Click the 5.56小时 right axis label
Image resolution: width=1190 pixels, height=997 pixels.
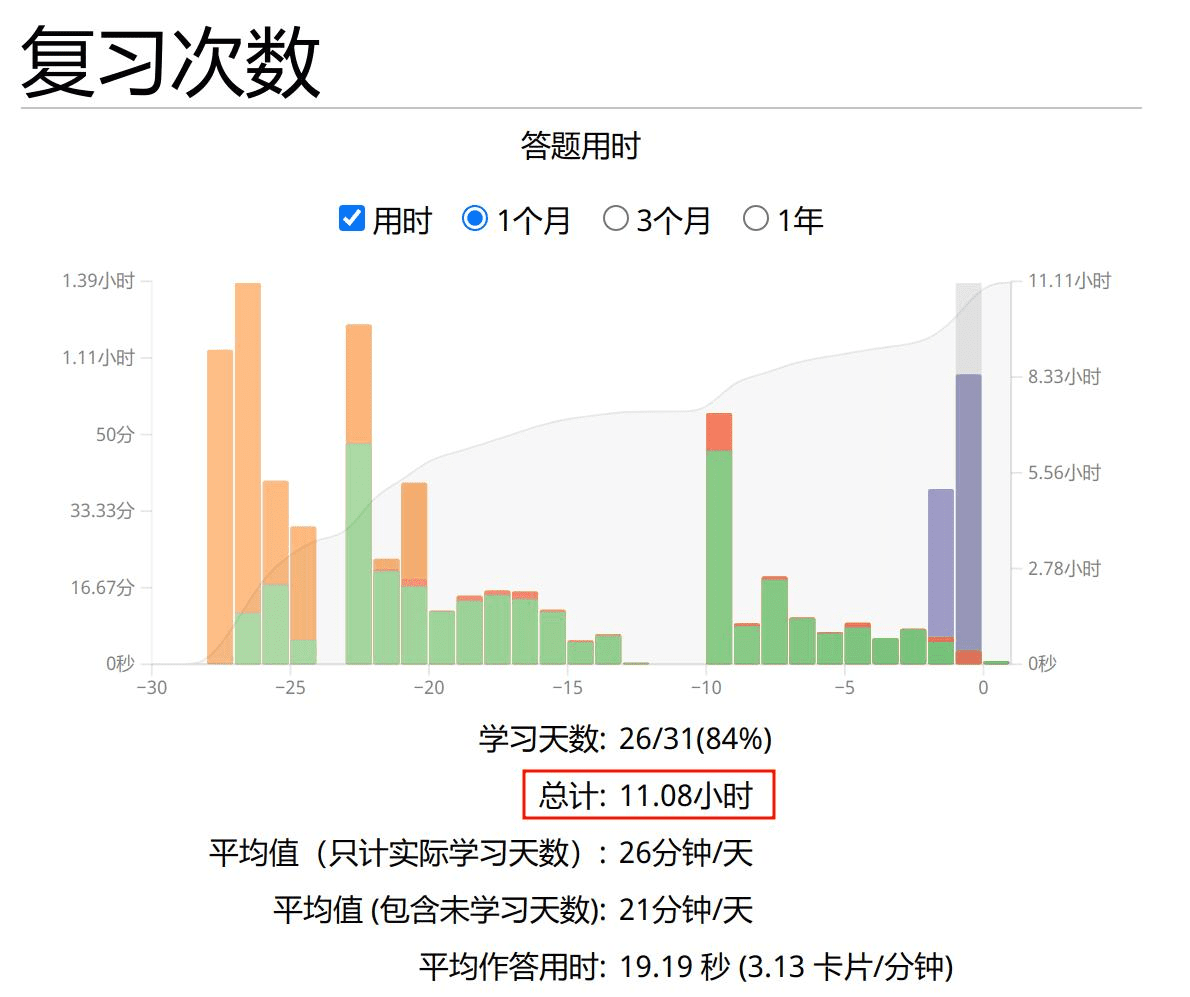(x=1064, y=473)
